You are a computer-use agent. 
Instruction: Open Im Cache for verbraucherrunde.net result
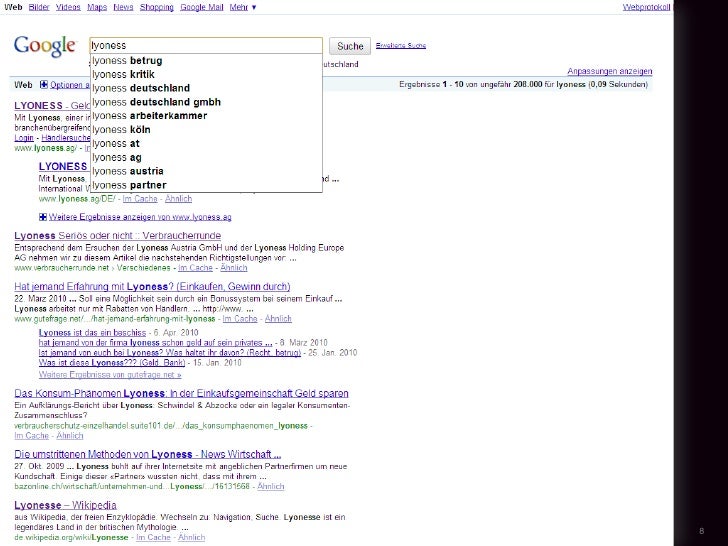click(x=195, y=268)
